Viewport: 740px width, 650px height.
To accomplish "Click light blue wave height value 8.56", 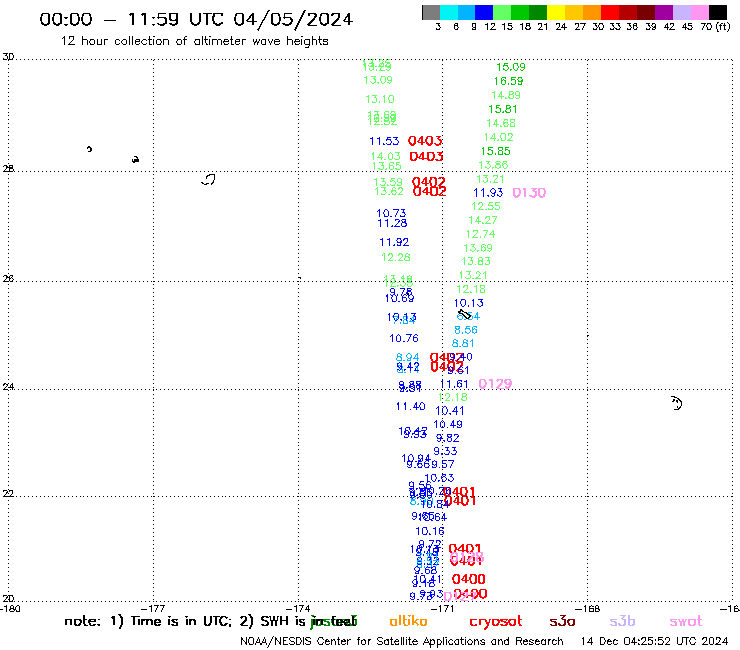I will [x=466, y=330].
